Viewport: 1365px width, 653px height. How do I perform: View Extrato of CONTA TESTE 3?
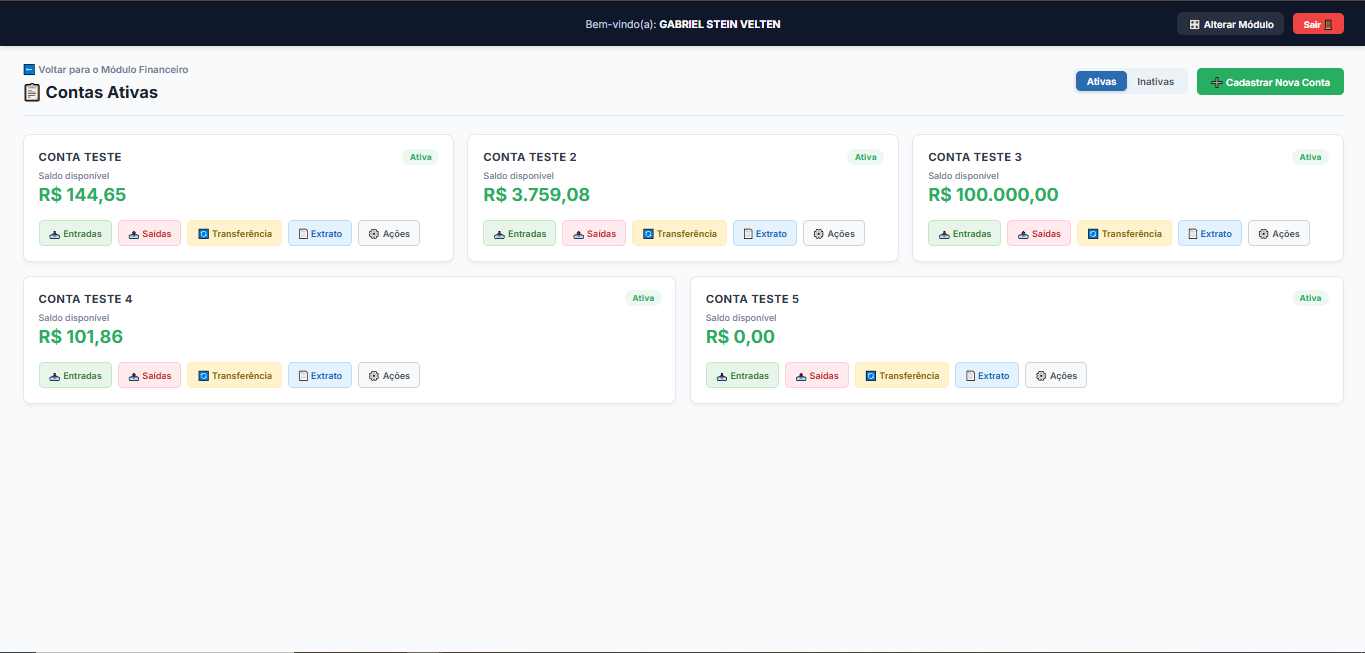coord(1210,233)
